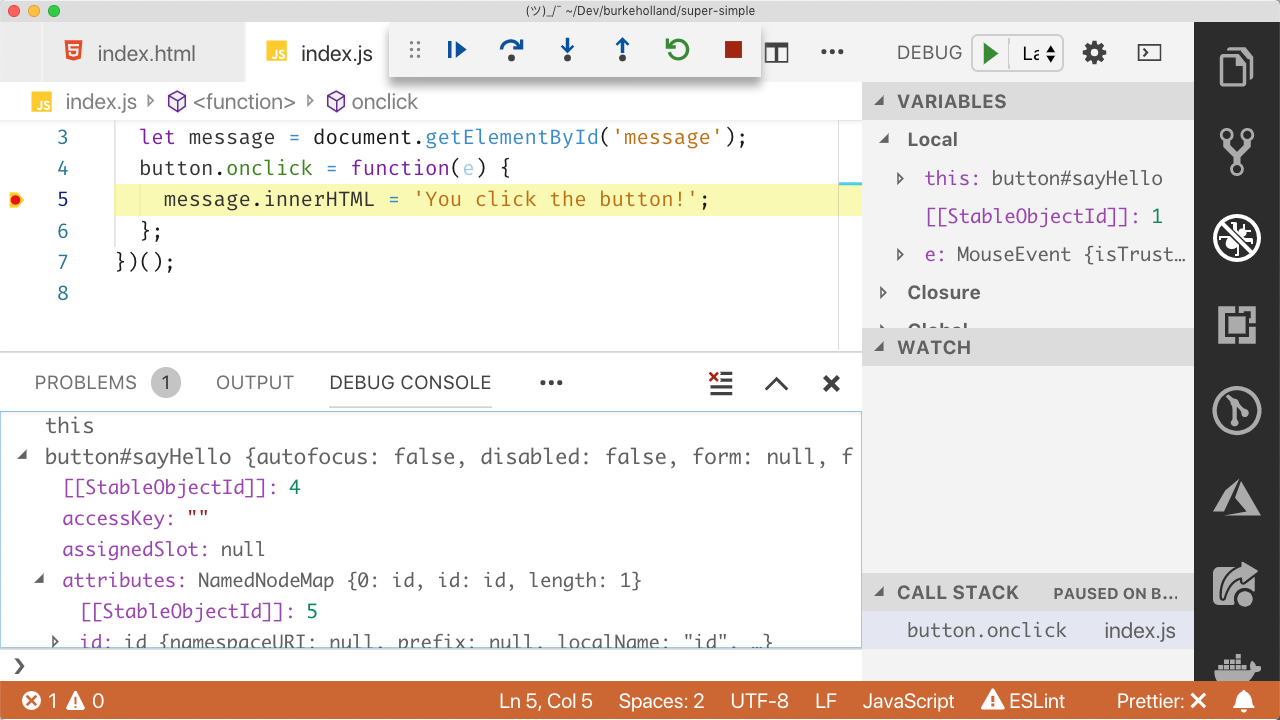Open Azure view in activity bar
The width and height of the screenshot is (1280, 720).
pos(1237,497)
